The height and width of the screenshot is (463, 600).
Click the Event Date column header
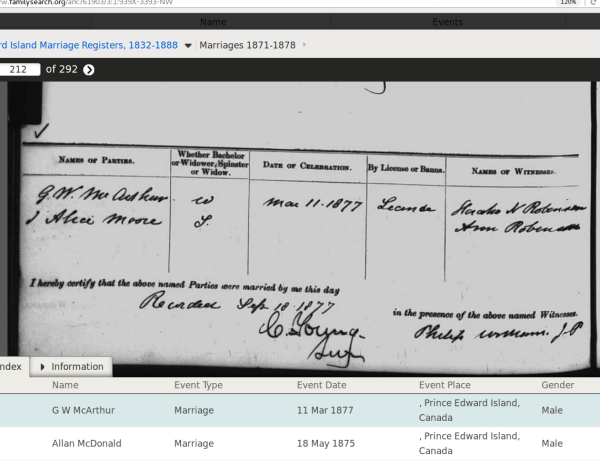(x=322, y=385)
